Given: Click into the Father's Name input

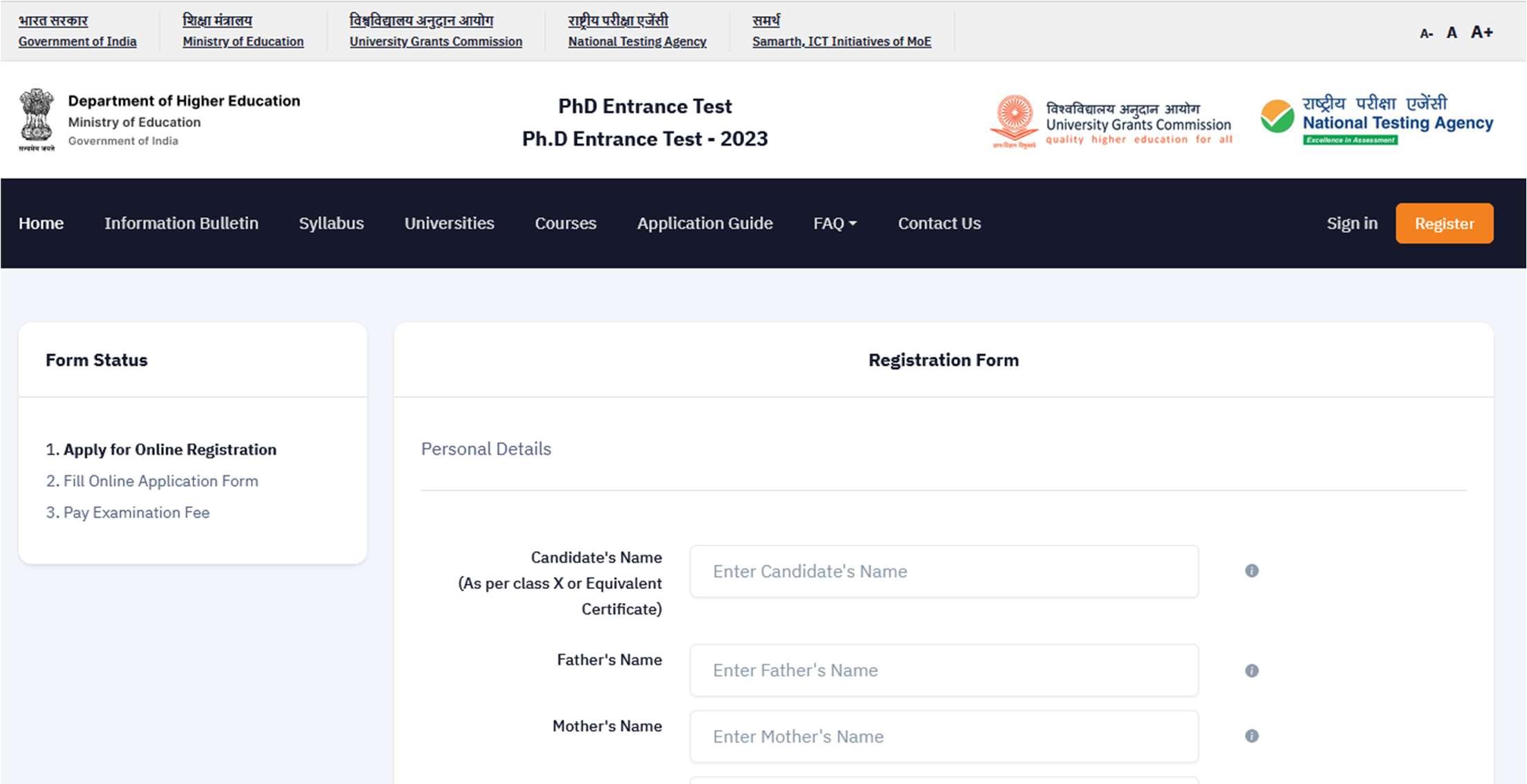Looking at the screenshot, I should point(943,671).
